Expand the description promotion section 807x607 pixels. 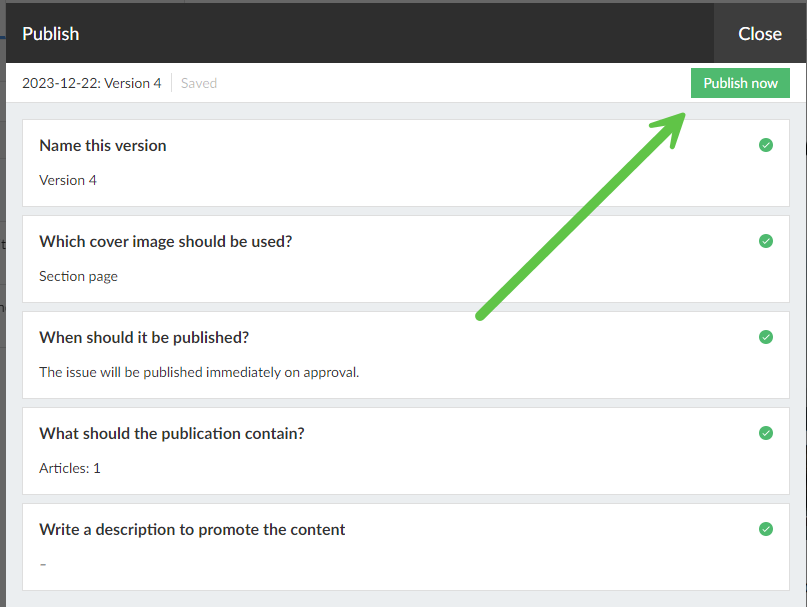point(190,529)
